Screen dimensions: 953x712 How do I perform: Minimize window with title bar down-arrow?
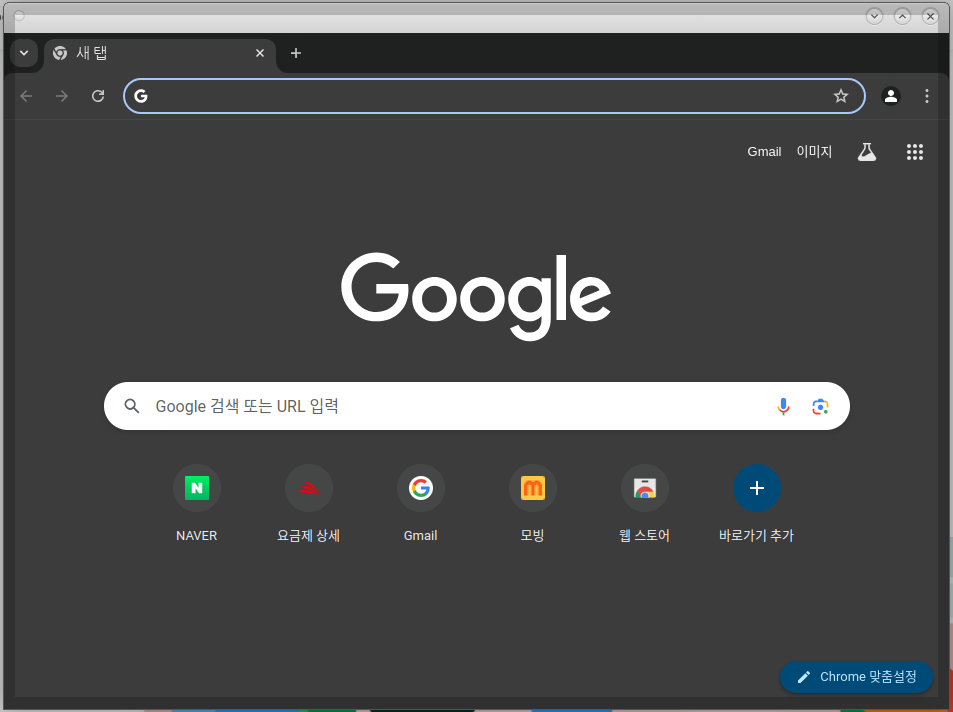click(x=874, y=16)
